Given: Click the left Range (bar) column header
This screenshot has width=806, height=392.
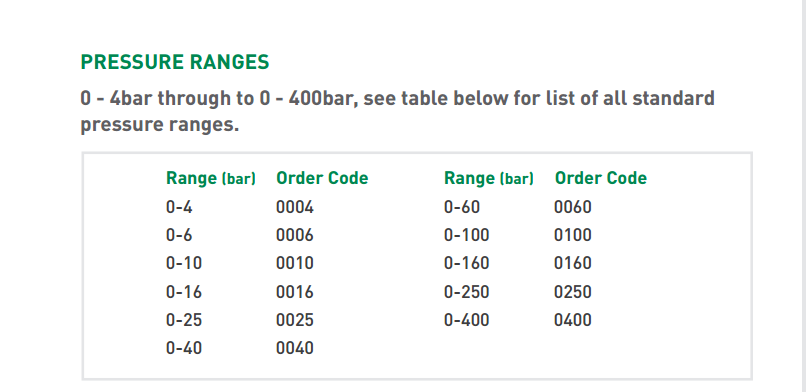Looking at the screenshot, I should [211, 178].
